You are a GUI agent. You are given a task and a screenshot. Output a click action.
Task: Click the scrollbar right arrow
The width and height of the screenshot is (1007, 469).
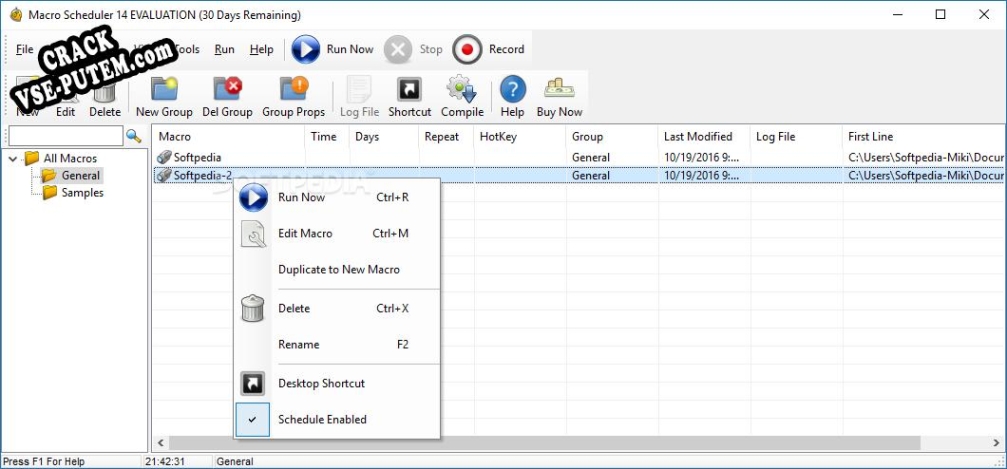996,443
